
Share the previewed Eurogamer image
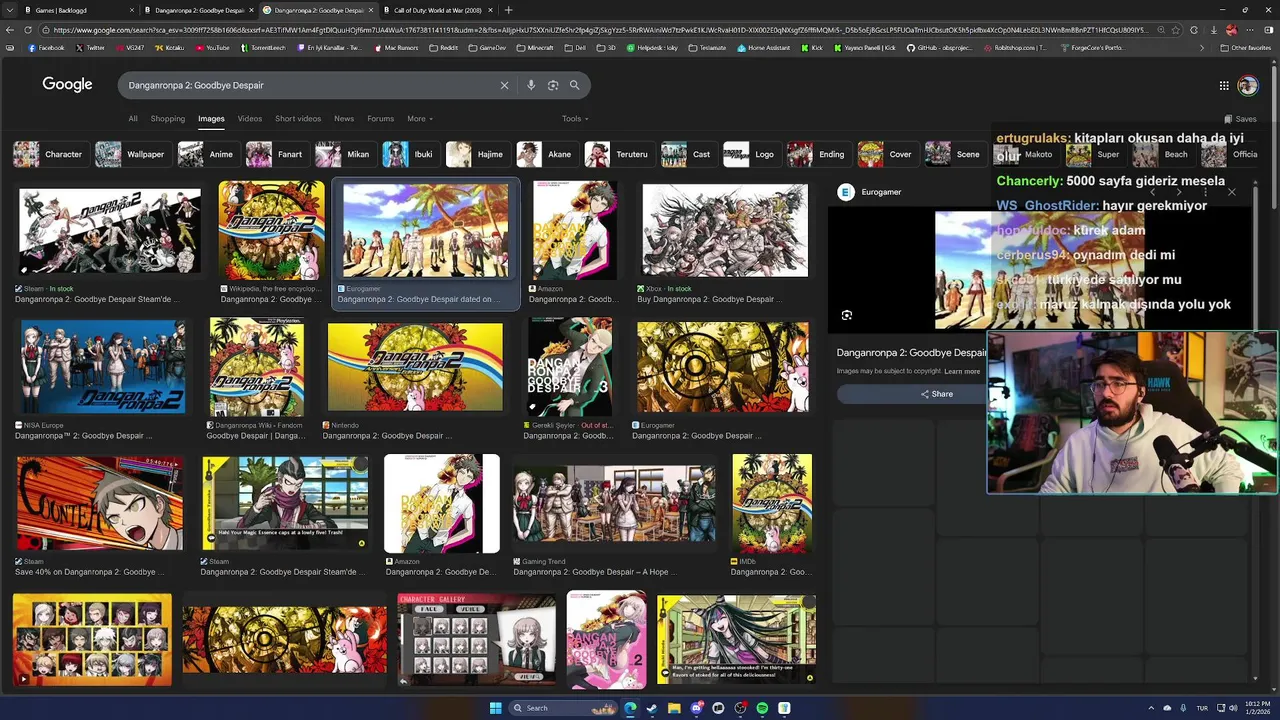(937, 394)
